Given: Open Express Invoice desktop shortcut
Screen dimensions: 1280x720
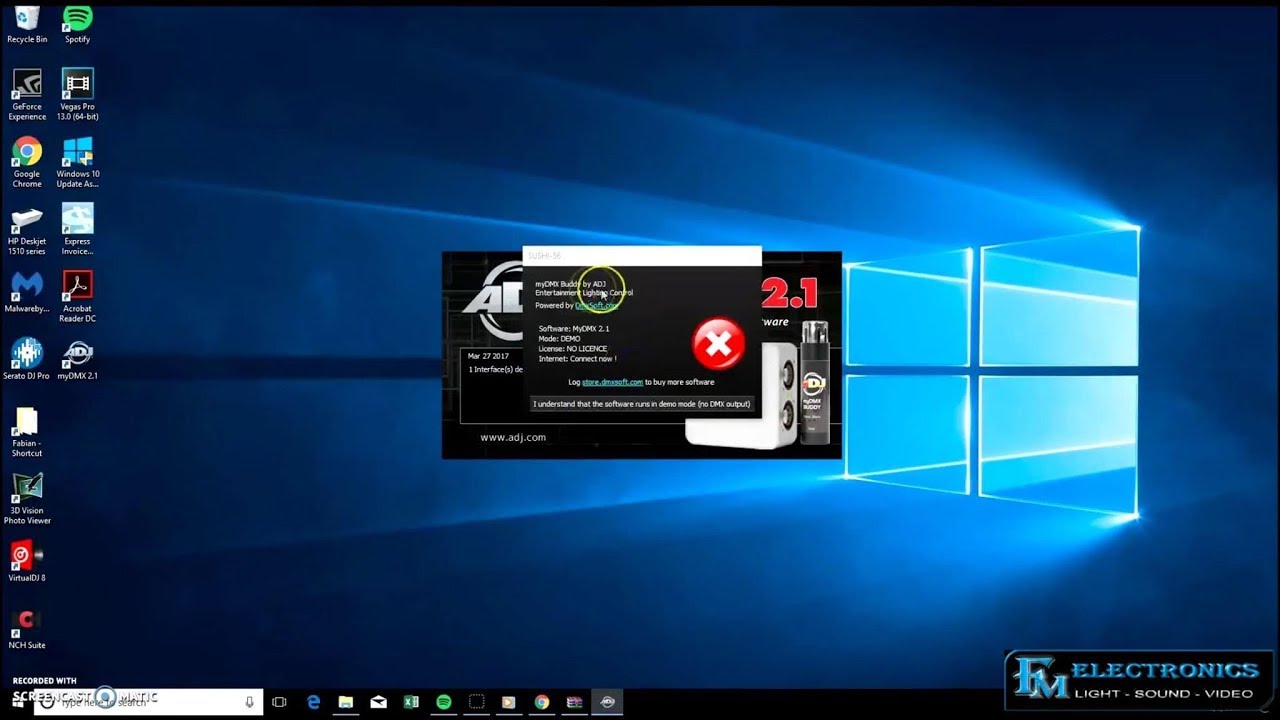Looking at the screenshot, I should [x=77, y=229].
